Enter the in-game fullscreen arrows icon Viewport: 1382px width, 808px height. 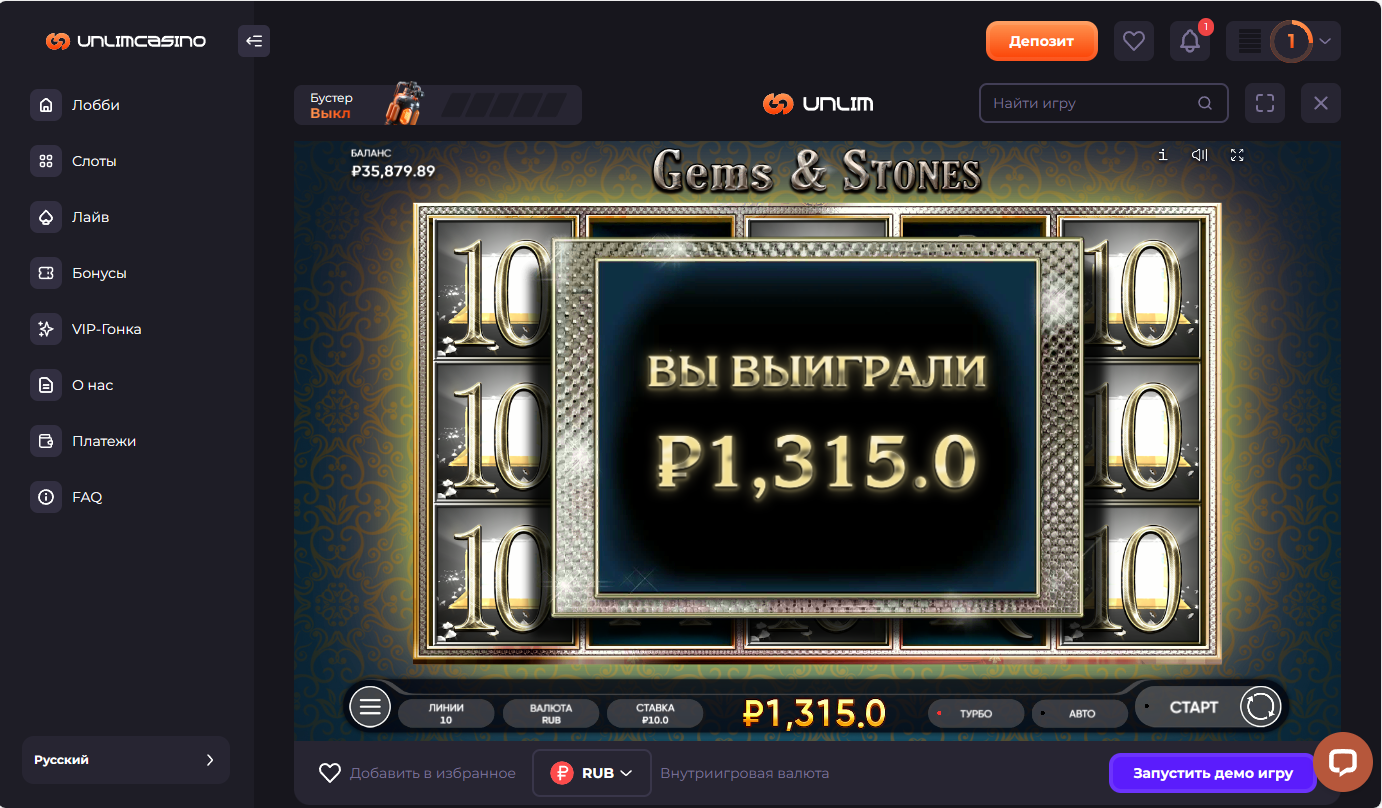[1237, 155]
